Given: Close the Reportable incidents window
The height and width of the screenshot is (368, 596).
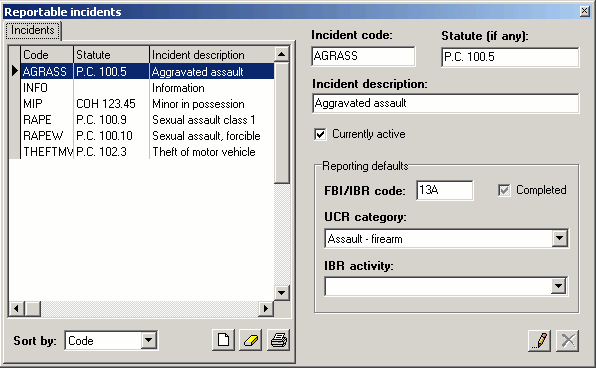Looking at the screenshot, I should [x=585, y=11].
